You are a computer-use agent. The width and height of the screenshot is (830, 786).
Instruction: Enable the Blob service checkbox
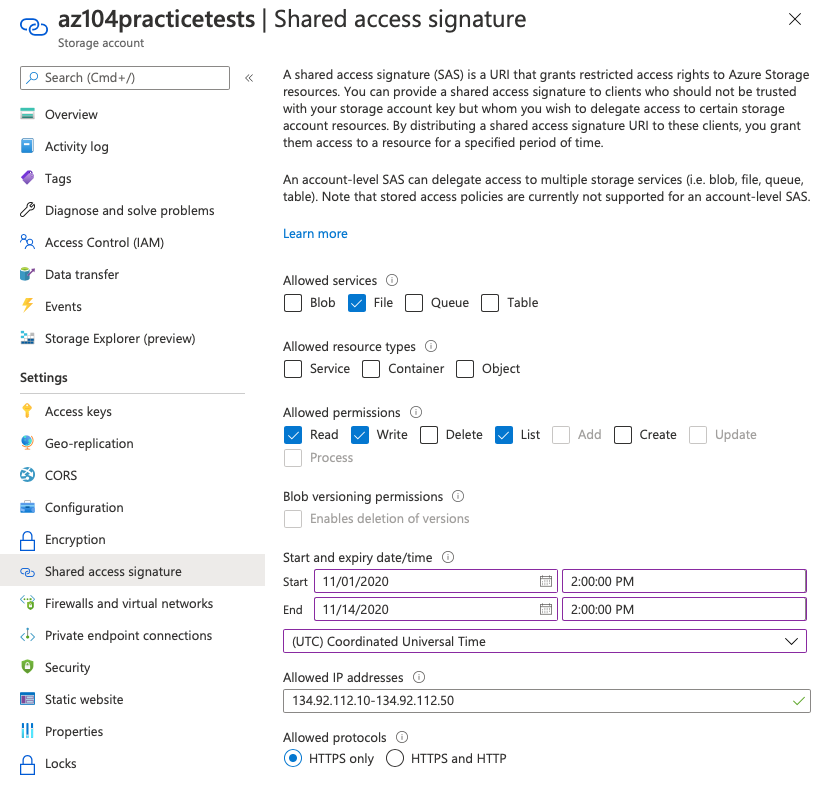pos(293,303)
